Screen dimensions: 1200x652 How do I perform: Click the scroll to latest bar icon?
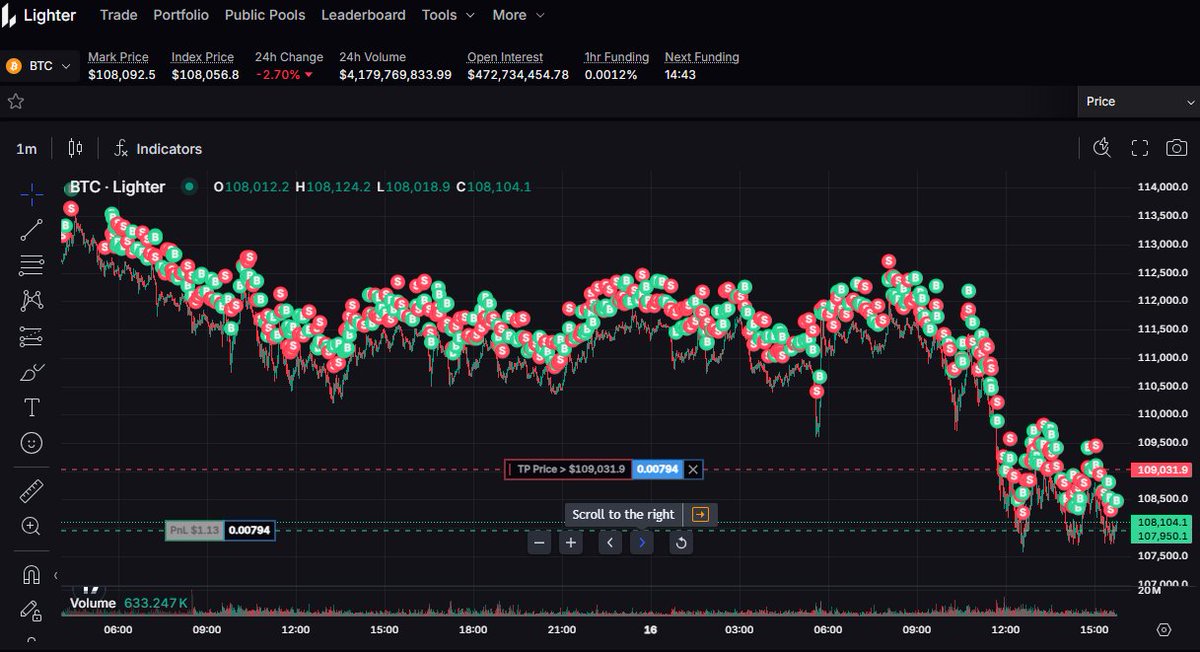[700, 514]
